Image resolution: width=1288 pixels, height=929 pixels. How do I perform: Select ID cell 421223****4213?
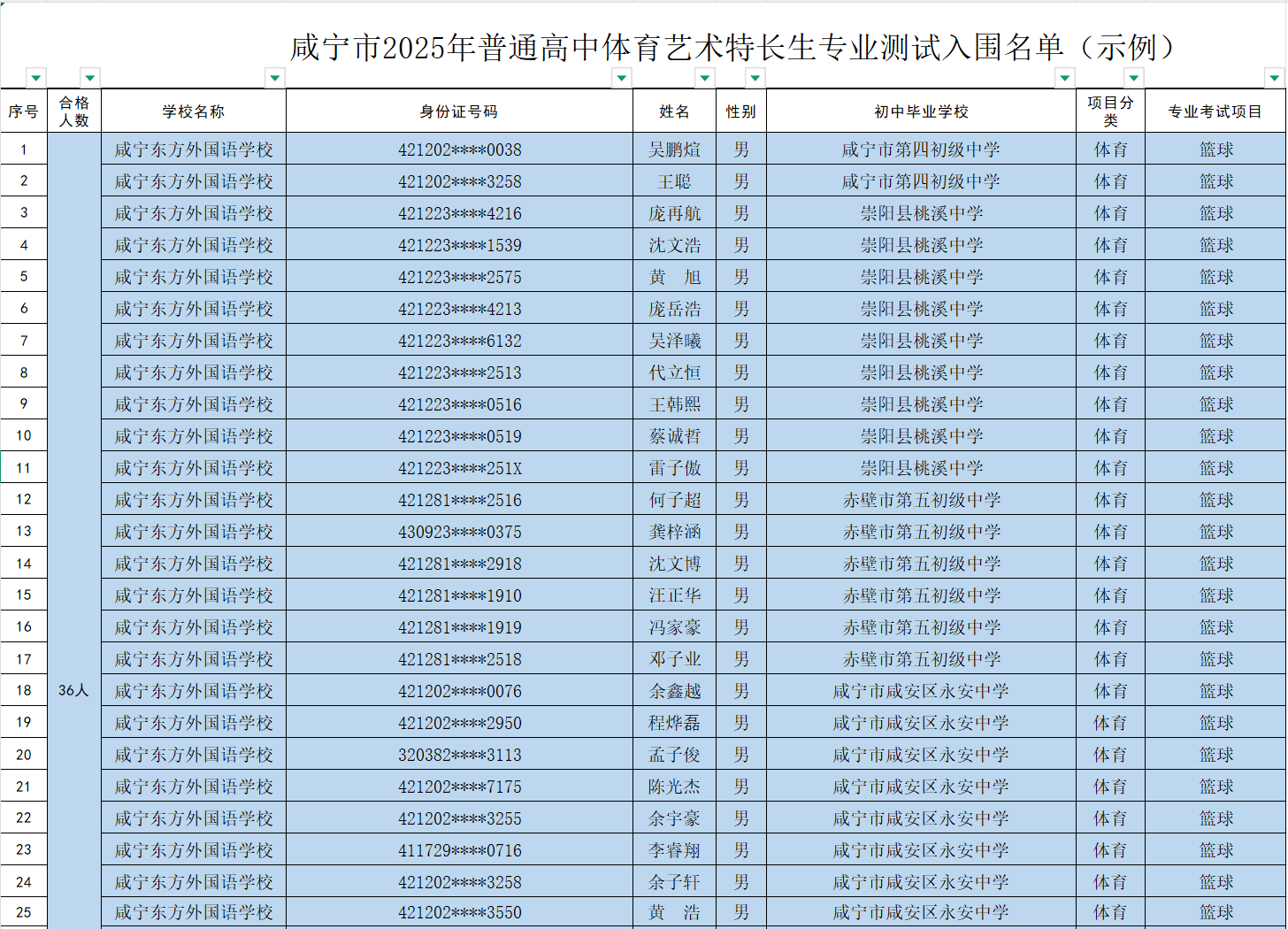459,309
